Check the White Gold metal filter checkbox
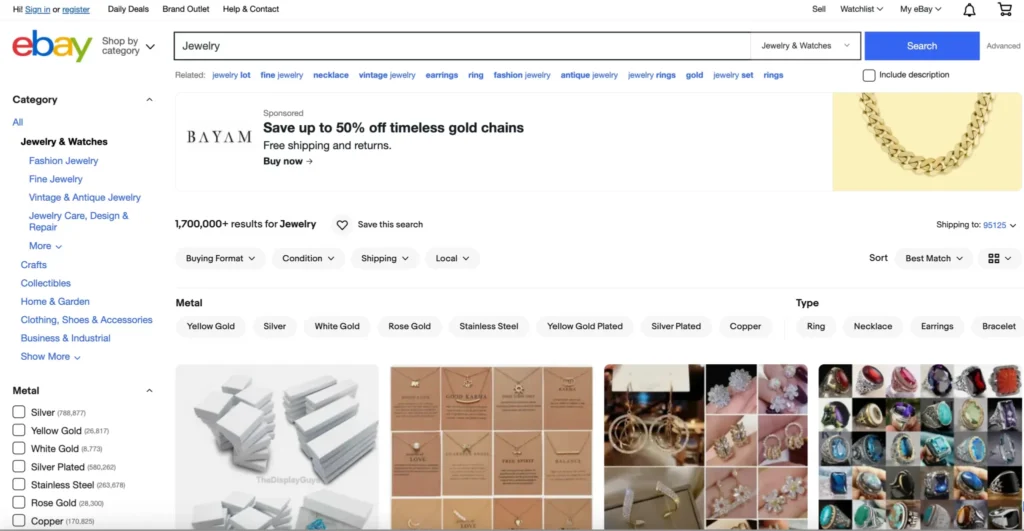This screenshot has width=1024, height=531. [19, 449]
